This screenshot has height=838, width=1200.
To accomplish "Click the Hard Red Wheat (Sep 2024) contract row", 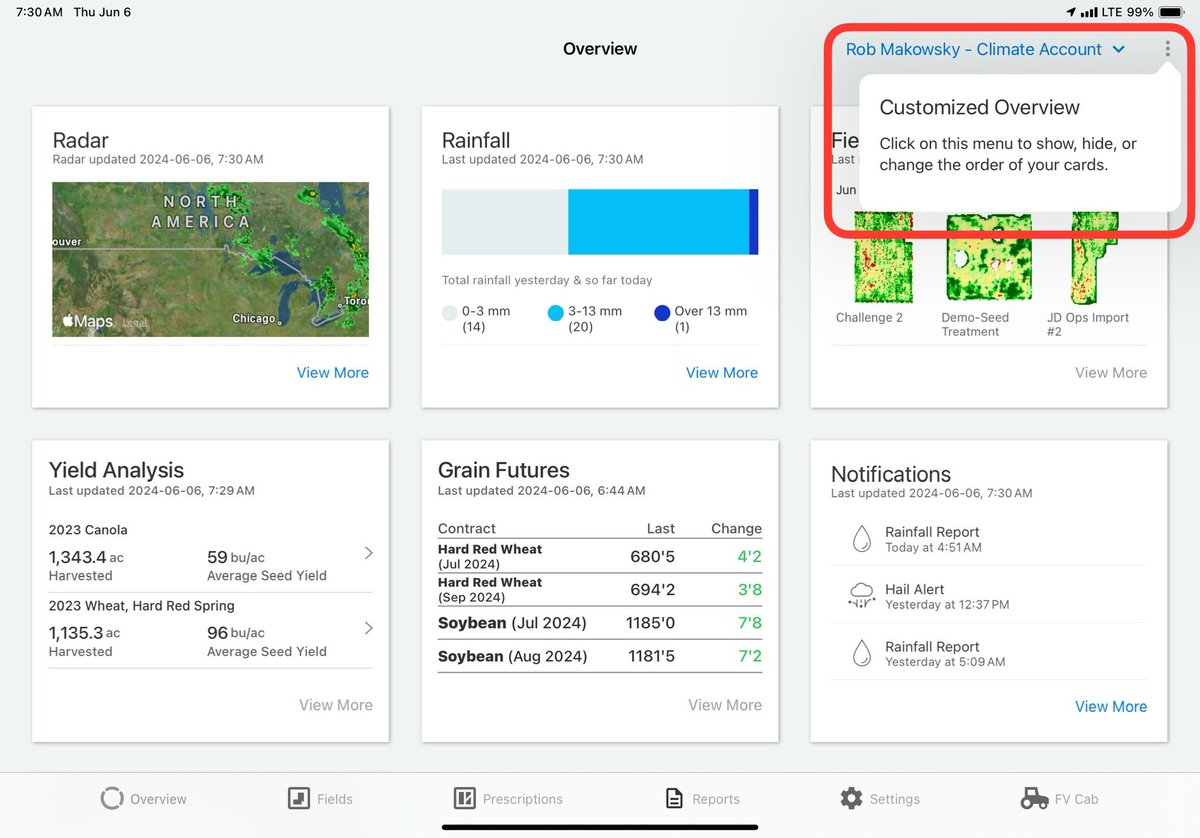I will (x=600, y=590).
